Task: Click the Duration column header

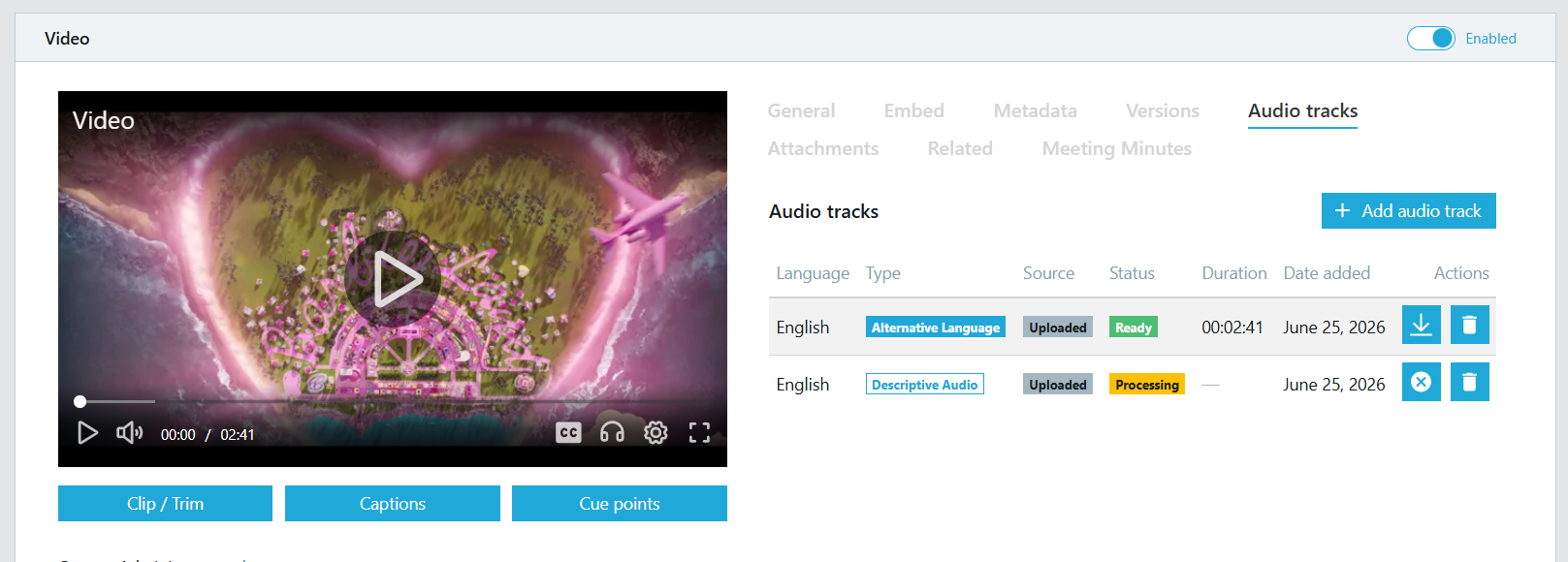Action: pyautogui.click(x=1234, y=273)
